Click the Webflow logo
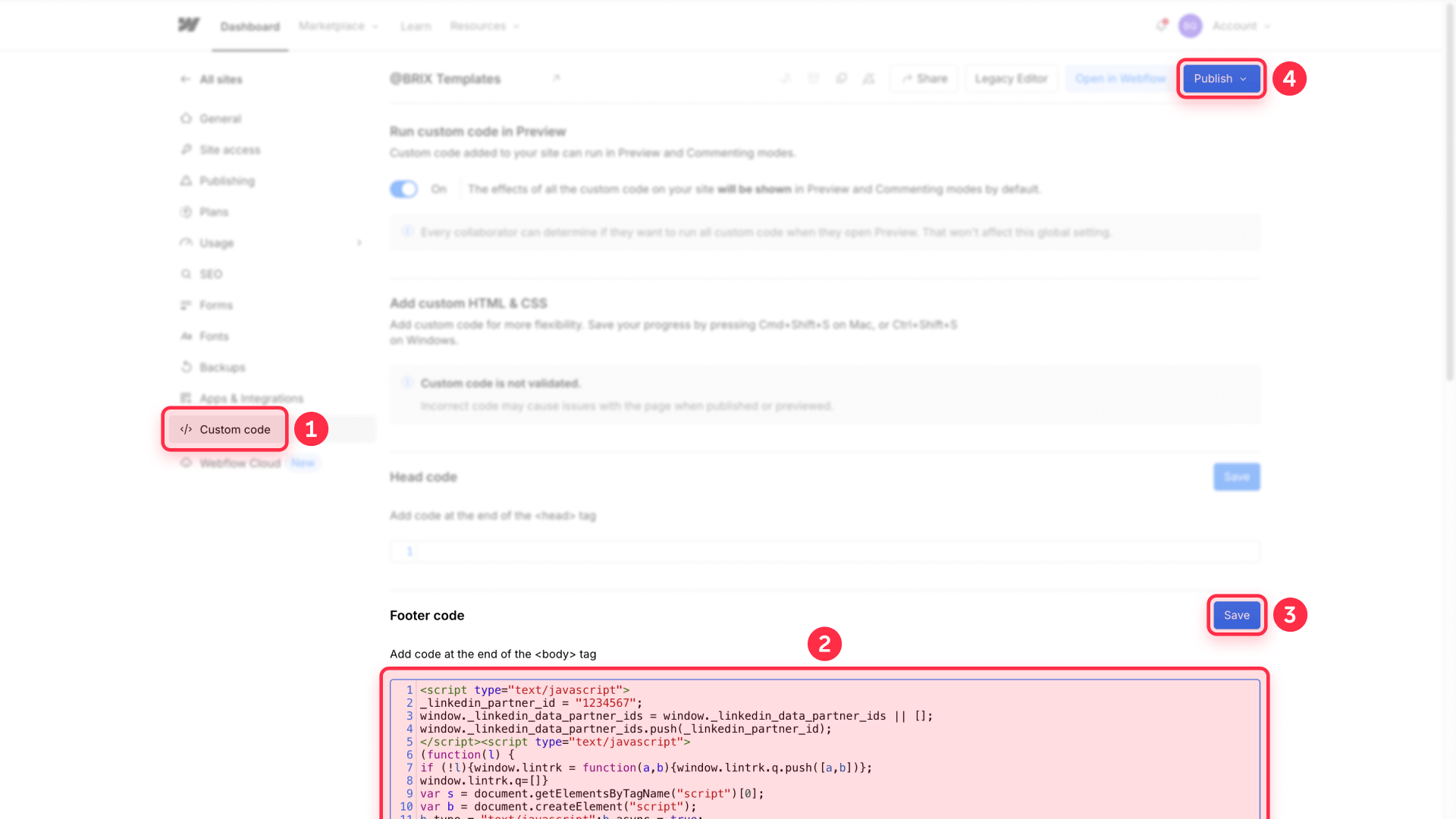The image size is (1456, 819). pos(187,24)
